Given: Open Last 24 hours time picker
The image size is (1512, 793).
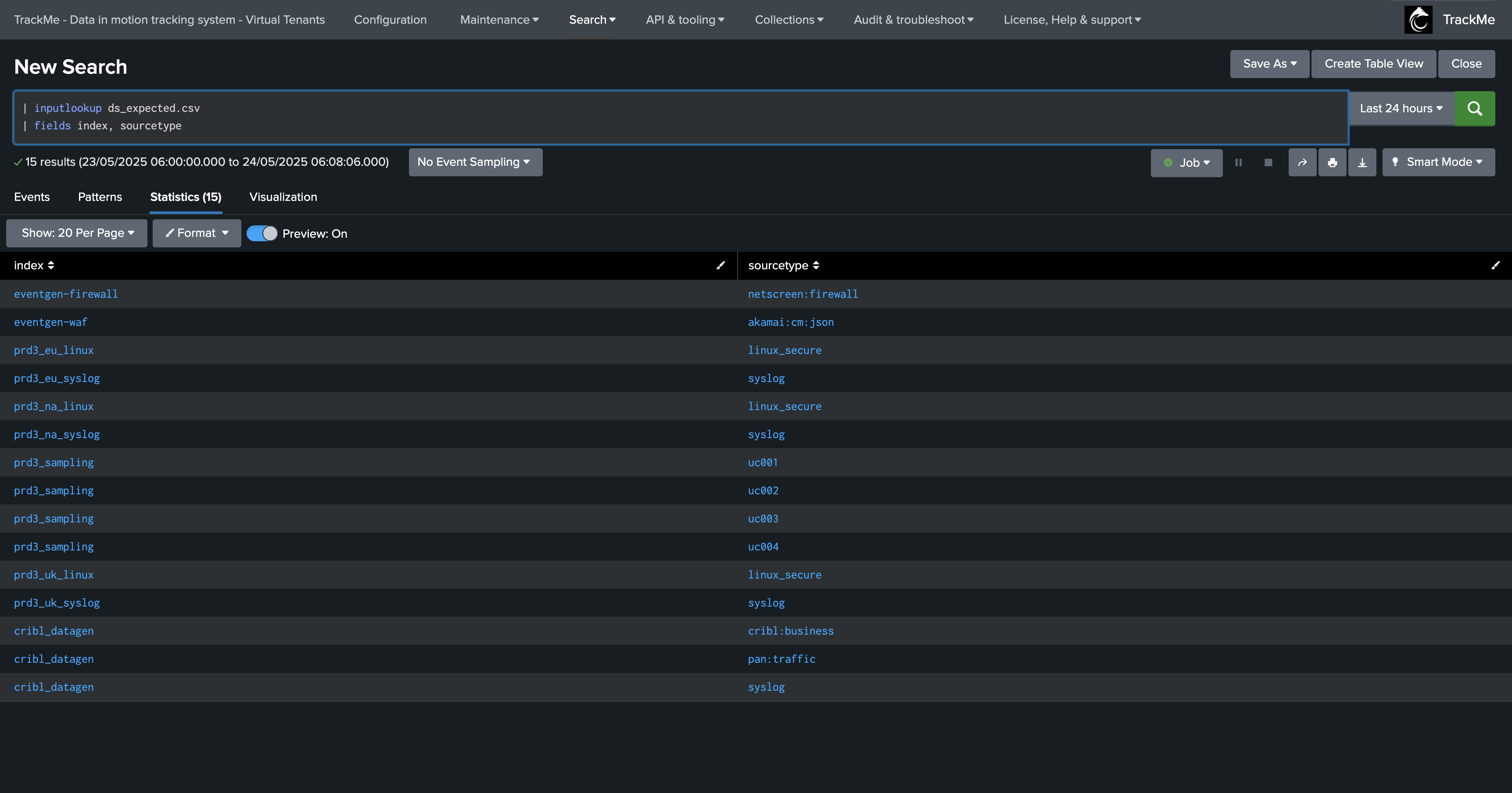Looking at the screenshot, I should point(1401,108).
